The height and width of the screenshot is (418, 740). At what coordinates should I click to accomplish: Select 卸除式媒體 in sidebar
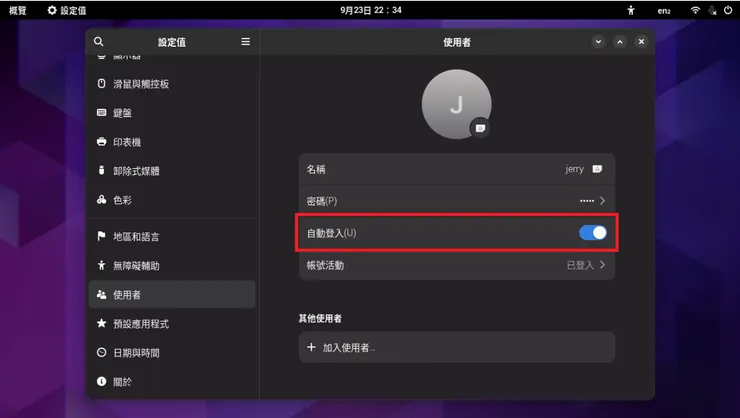(x=172, y=171)
